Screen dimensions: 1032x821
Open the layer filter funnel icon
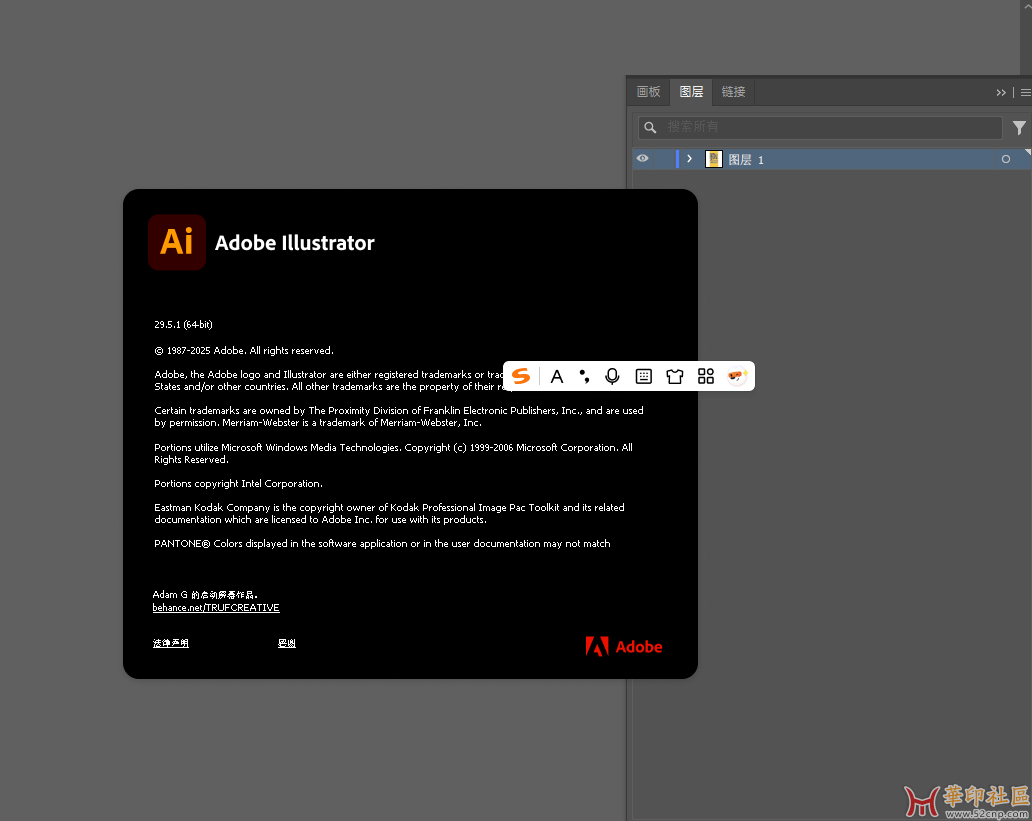coord(1019,128)
